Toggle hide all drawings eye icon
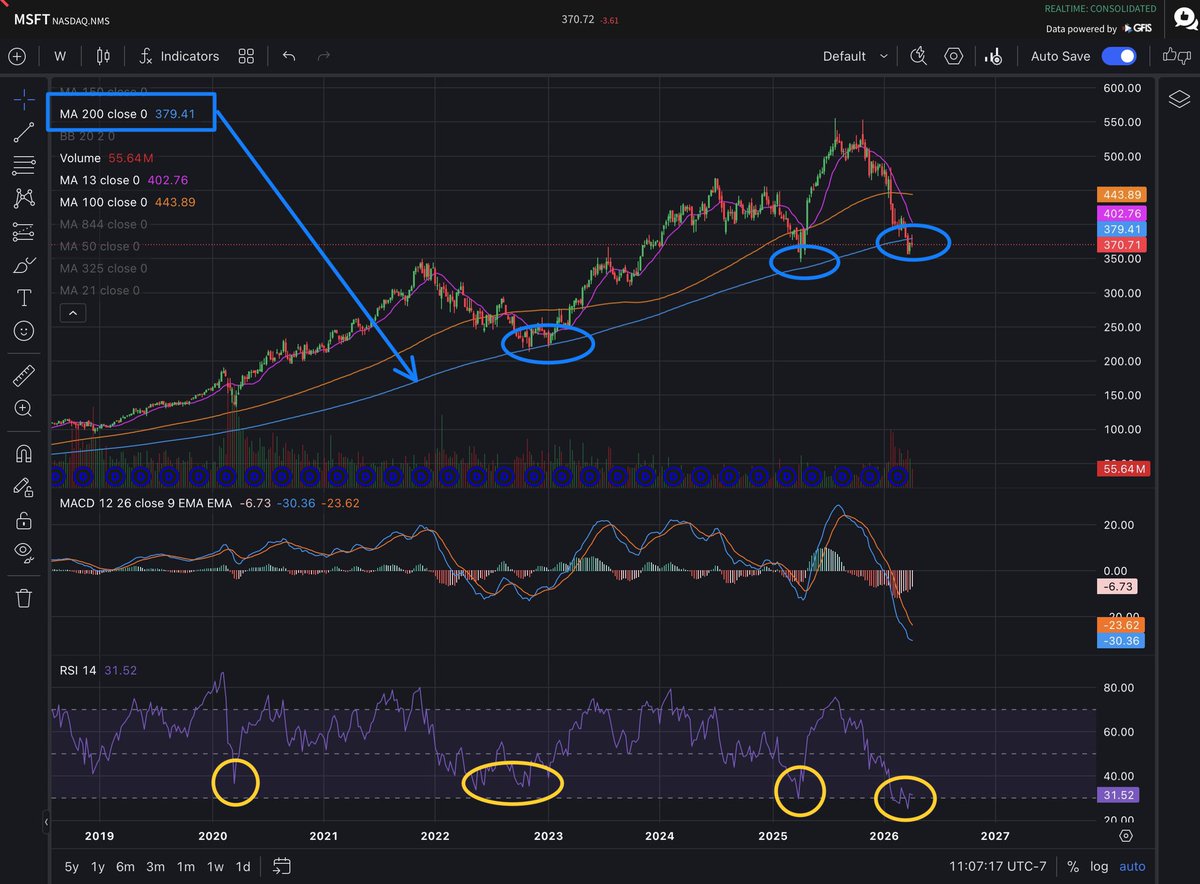The image size is (1200, 884). [24, 553]
